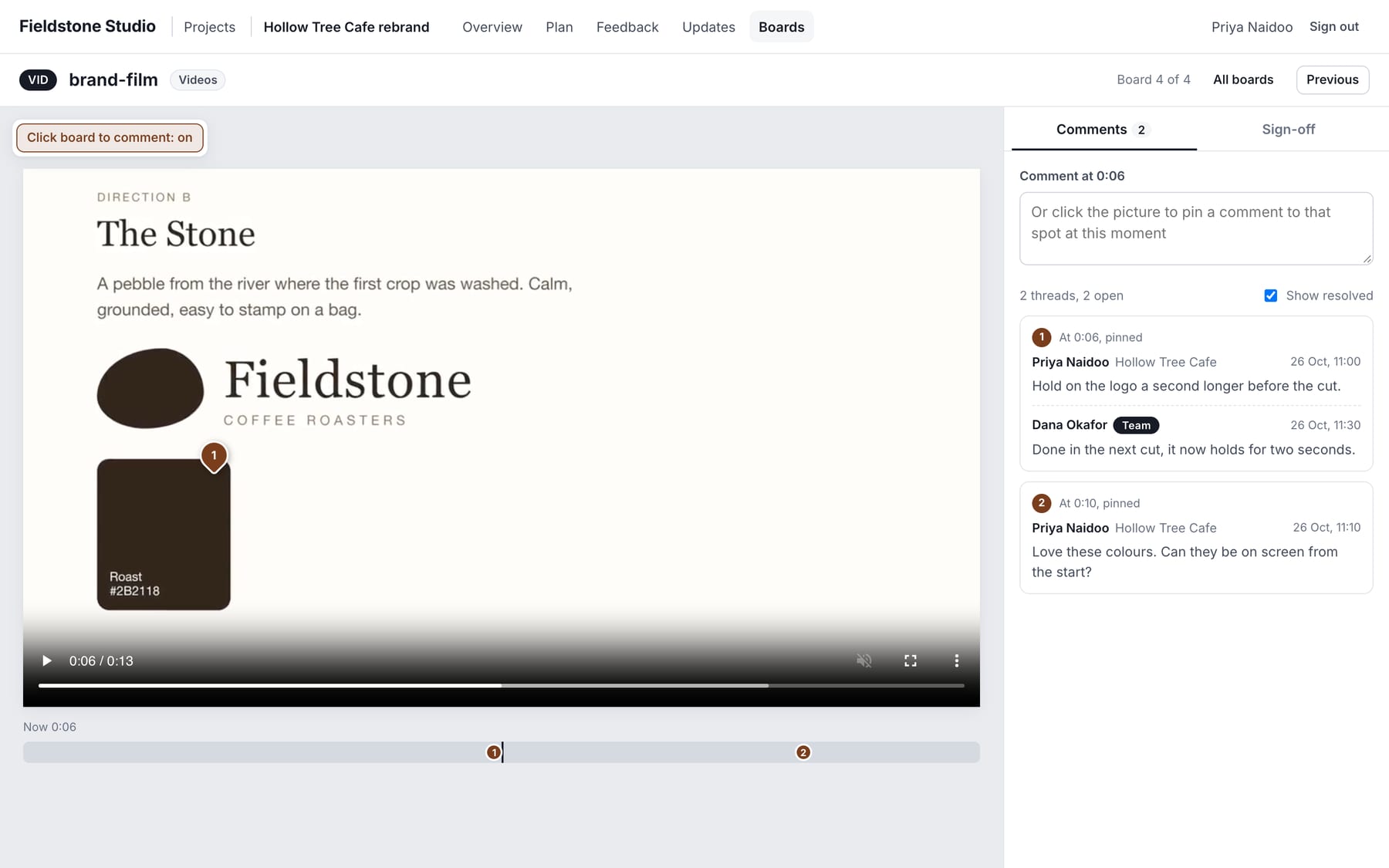Click the "Hold on the logo" comment
Screen dimensions: 1389x868
pos(1186,386)
